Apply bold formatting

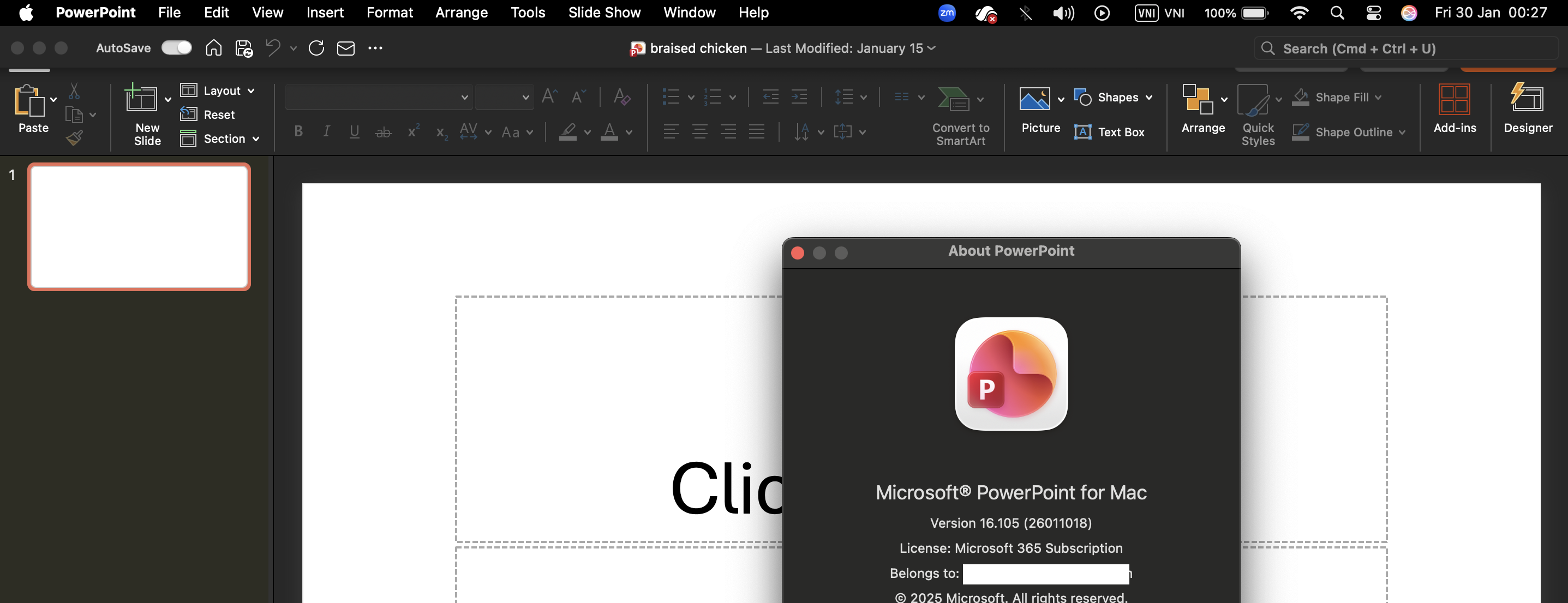coord(298,132)
